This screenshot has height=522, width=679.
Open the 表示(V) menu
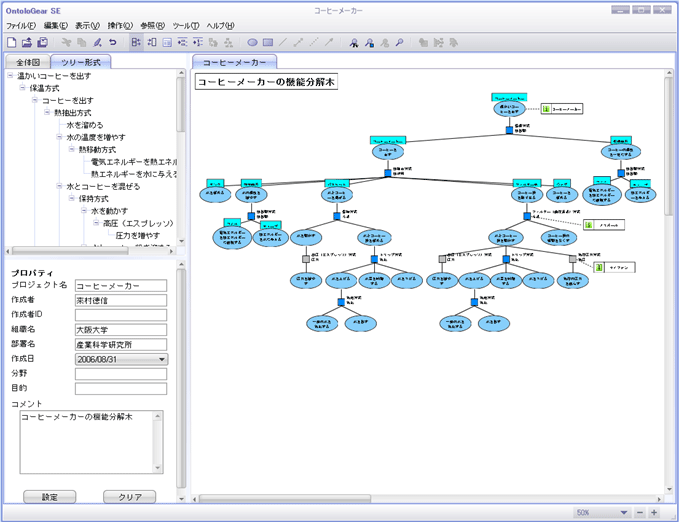point(87,26)
